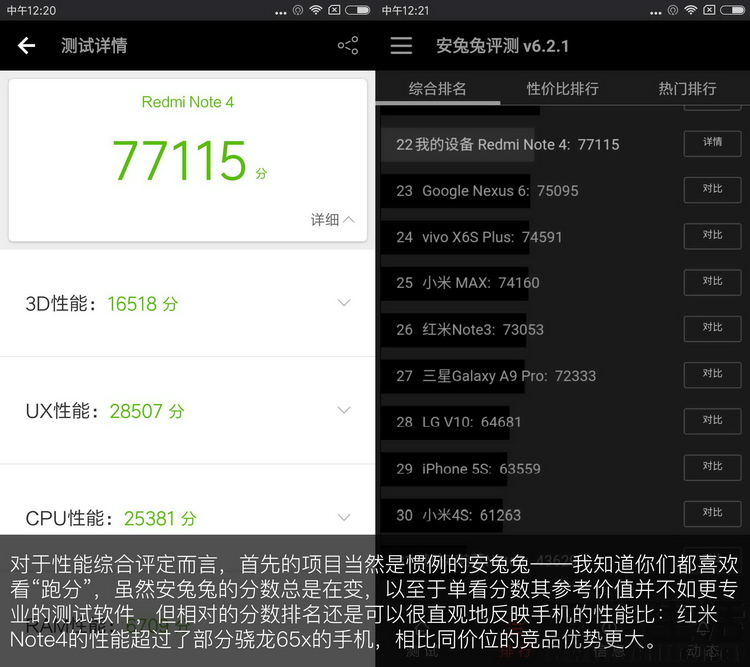This screenshot has height=667, width=750.
Task: Tap the 77115 total score
Action: (180, 160)
